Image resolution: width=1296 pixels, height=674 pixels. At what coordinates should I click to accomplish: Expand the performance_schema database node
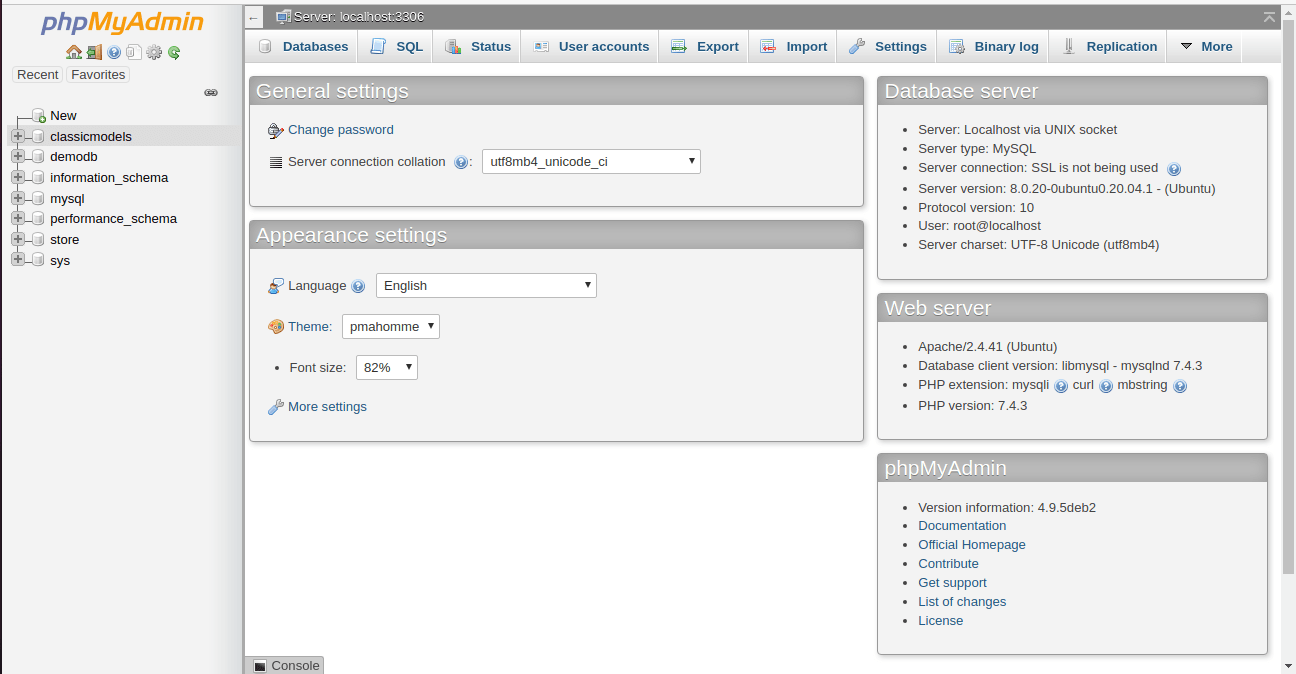pyautogui.click(x=17, y=218)
